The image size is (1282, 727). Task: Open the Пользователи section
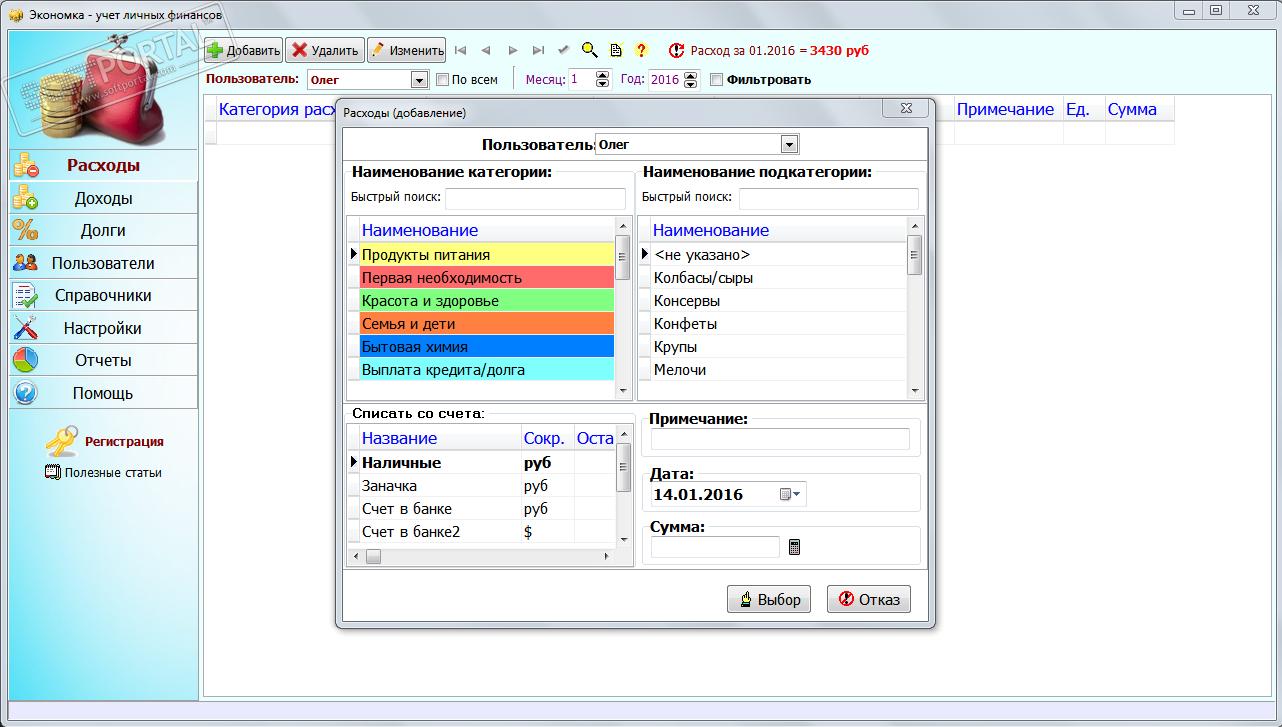104,263
